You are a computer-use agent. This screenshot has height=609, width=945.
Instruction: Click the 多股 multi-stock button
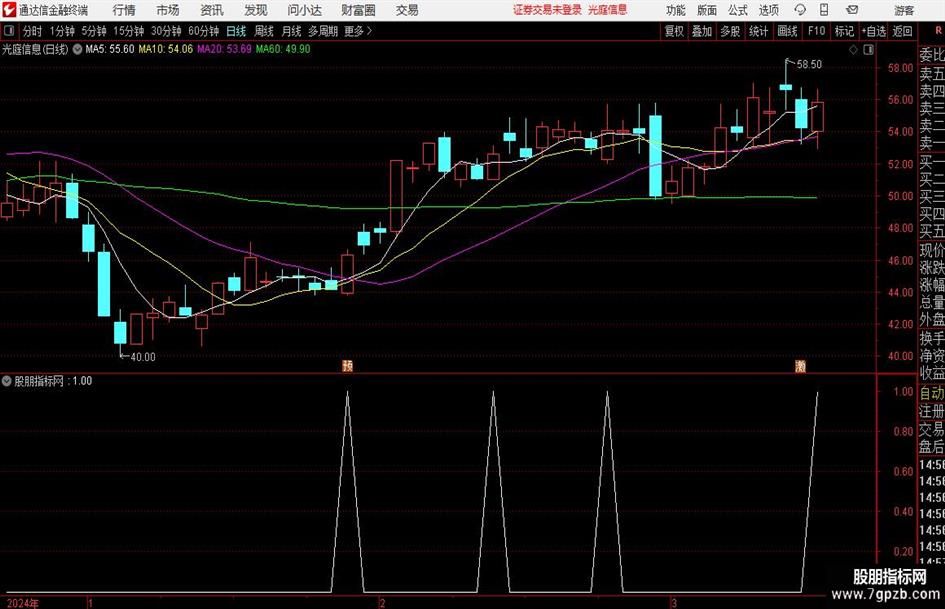pyautogui.click(x=730, y=31)
